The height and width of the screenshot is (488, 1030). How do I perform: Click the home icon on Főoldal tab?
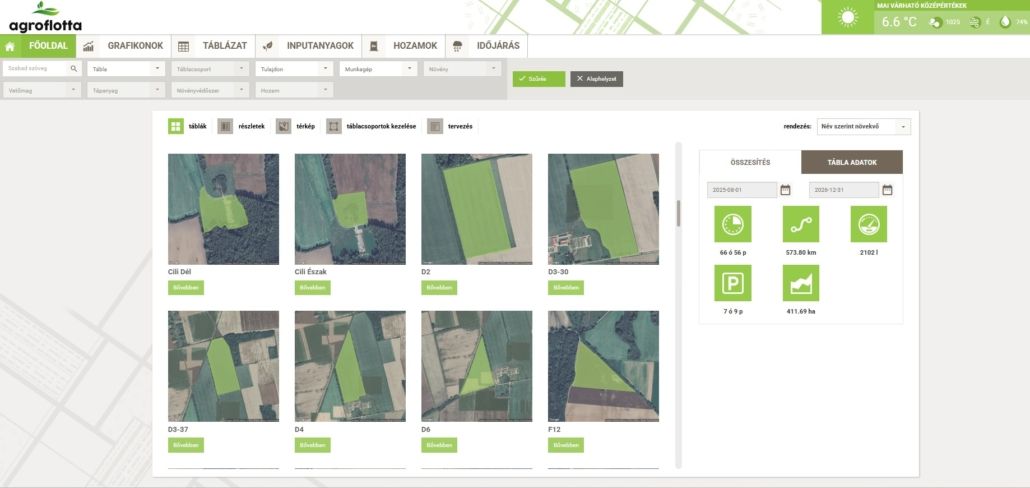(10, 46)
